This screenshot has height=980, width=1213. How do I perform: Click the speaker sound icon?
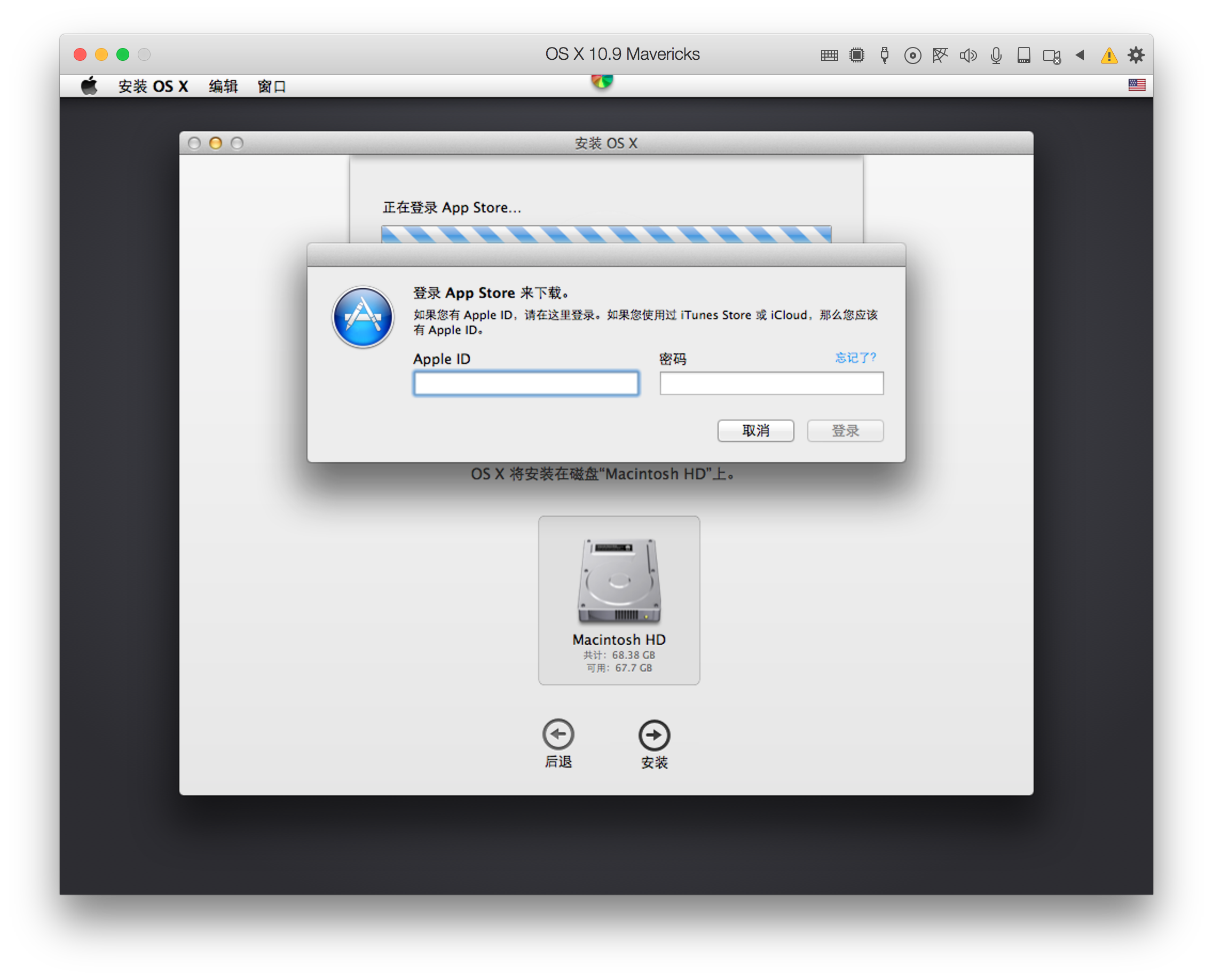968,56
